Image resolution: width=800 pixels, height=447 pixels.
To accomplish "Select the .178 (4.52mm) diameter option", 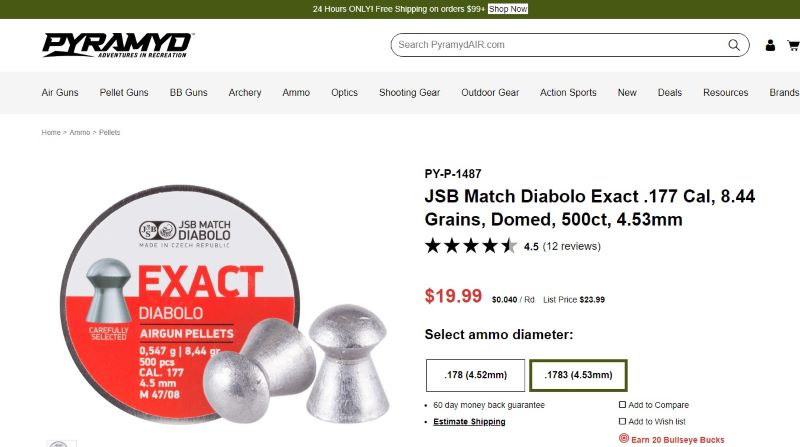I will click(476, 375).
